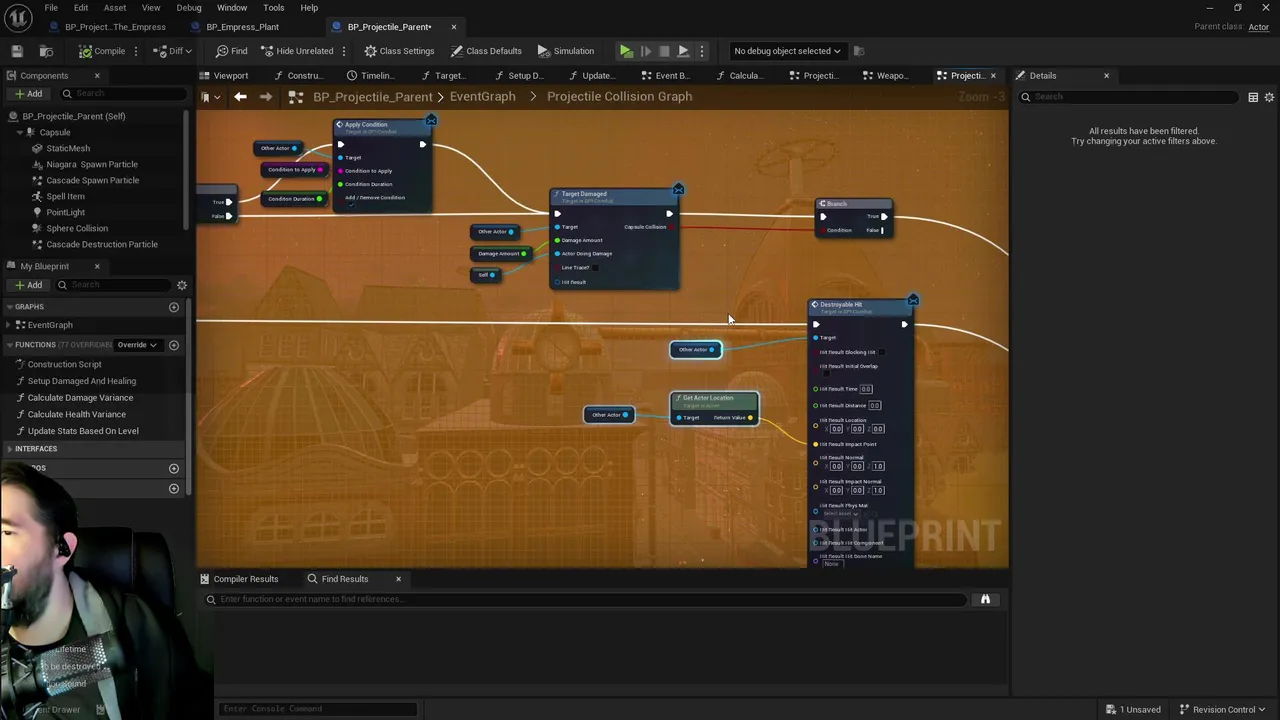Toggle Line Trace checkbox on Target Damaged node
Screen dimensions: 1280x720
[596, 268]
